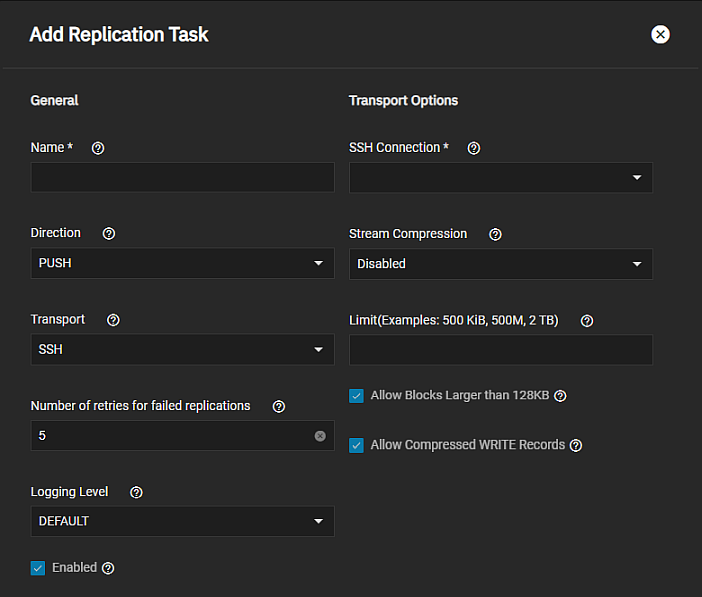Show help for Number of retries
702x597 pixels.
point(279,406)
